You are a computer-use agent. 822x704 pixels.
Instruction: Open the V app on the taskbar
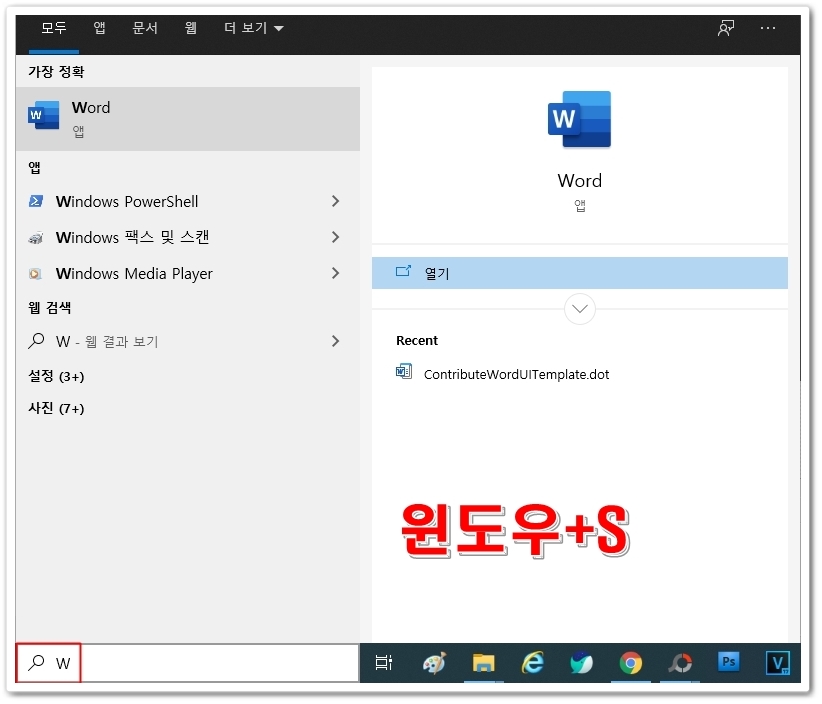pos(777,663)
